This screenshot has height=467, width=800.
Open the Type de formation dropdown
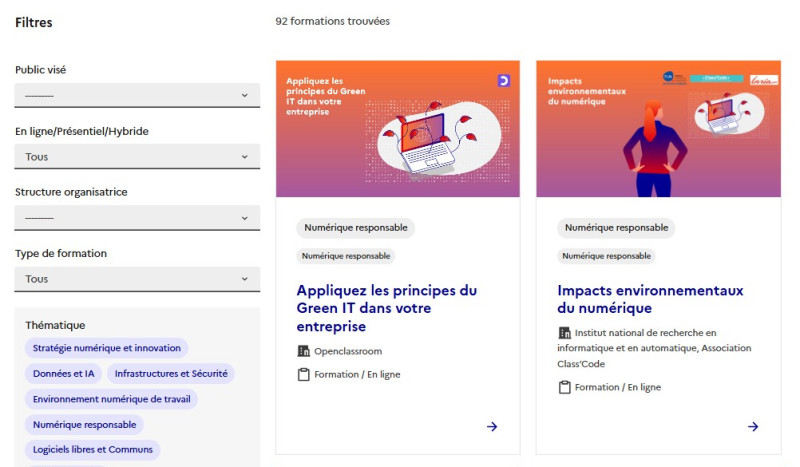[x=137, y=279]
